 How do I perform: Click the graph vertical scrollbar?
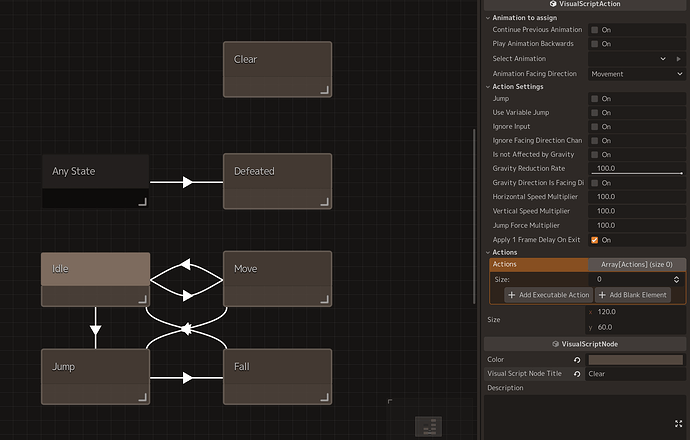click(x=474, y=216)
